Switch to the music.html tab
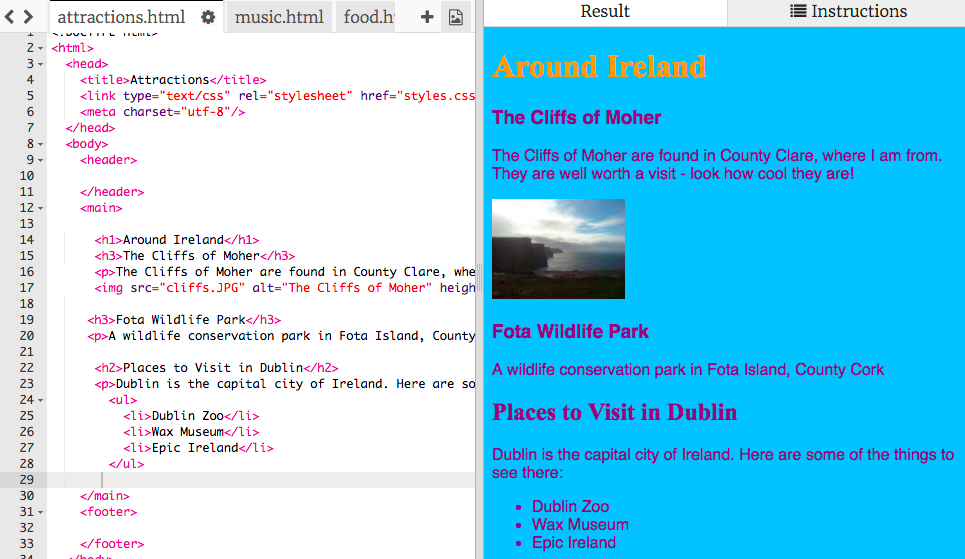 point(279,17)
